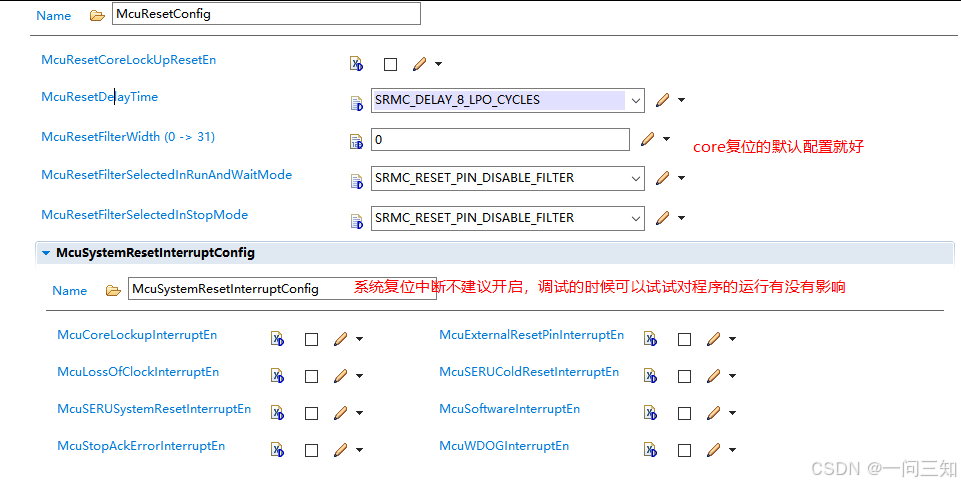
Task: Click the pencil edit icon for McuSERUSystemResetInterruptEn
Action: tap(341, 413)
